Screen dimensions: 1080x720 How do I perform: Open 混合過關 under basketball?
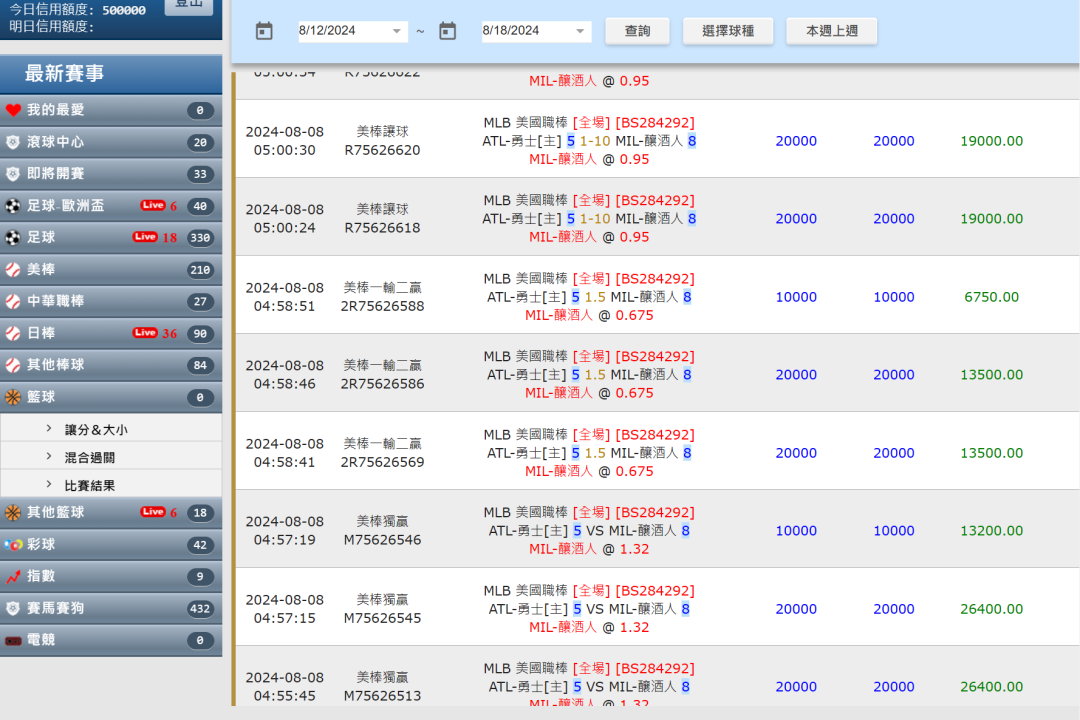90,458
